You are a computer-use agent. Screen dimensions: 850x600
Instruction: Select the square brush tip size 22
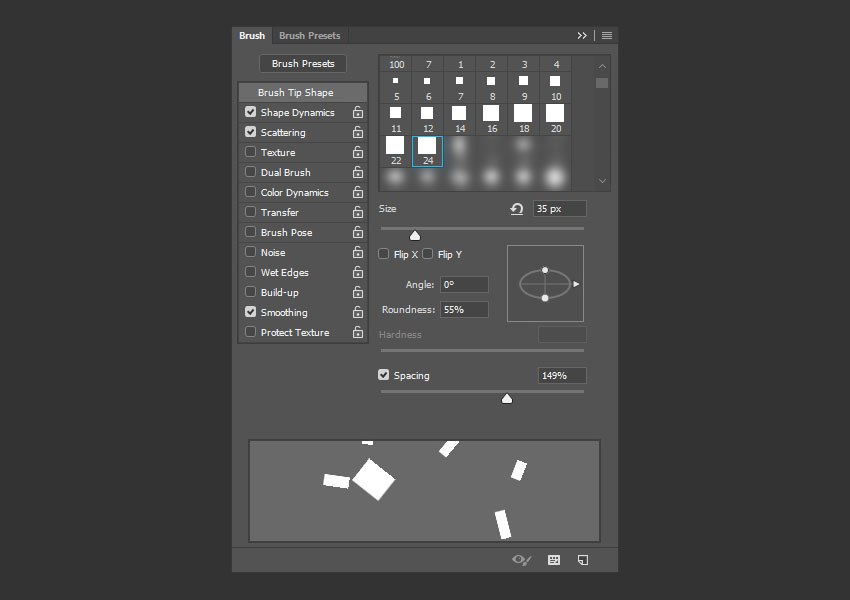click(395, 151)
